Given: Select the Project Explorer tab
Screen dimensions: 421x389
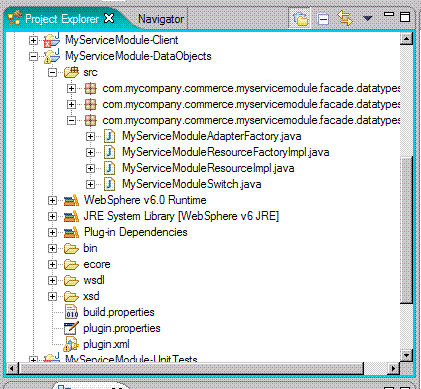Looking at the screenshot, I should (62, 19).
